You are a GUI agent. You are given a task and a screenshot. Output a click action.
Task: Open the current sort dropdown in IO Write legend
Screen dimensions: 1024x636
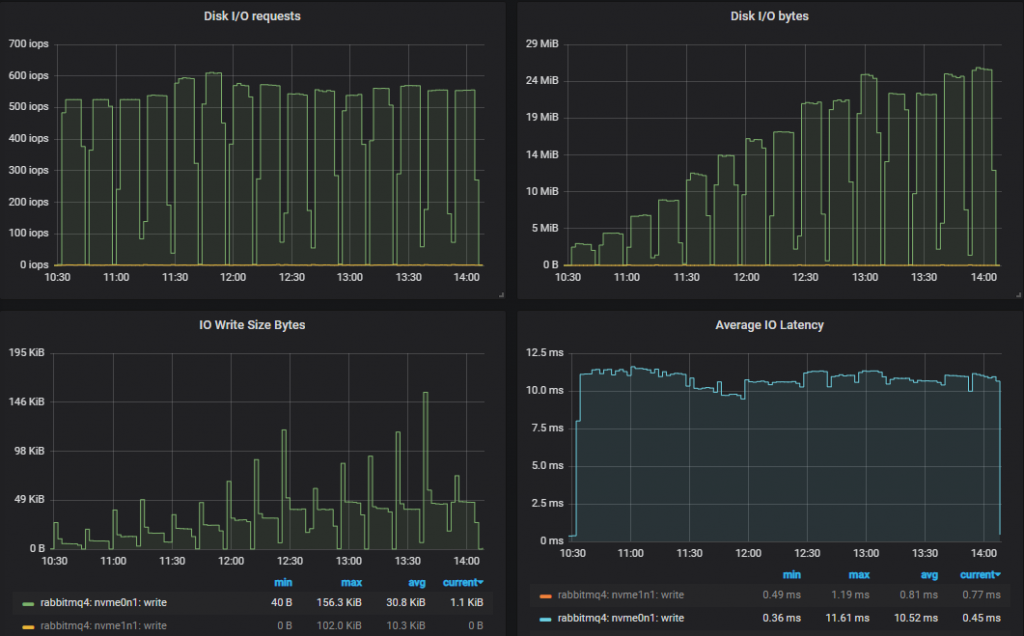(463, 582)
